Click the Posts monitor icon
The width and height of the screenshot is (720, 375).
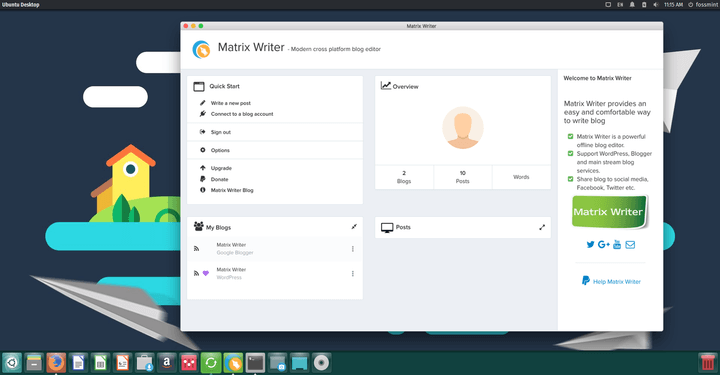coord(387,227)
